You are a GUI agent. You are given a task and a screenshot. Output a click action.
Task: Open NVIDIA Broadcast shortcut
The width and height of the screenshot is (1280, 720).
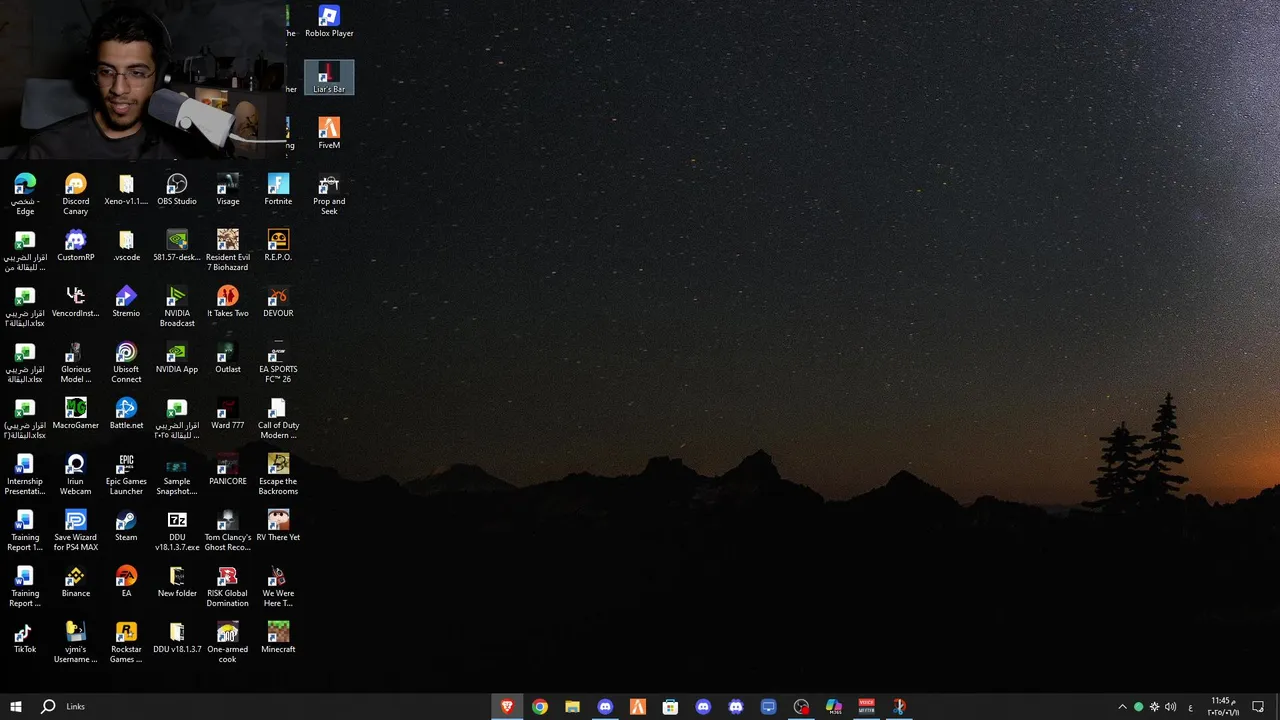(x=177, y=306)
